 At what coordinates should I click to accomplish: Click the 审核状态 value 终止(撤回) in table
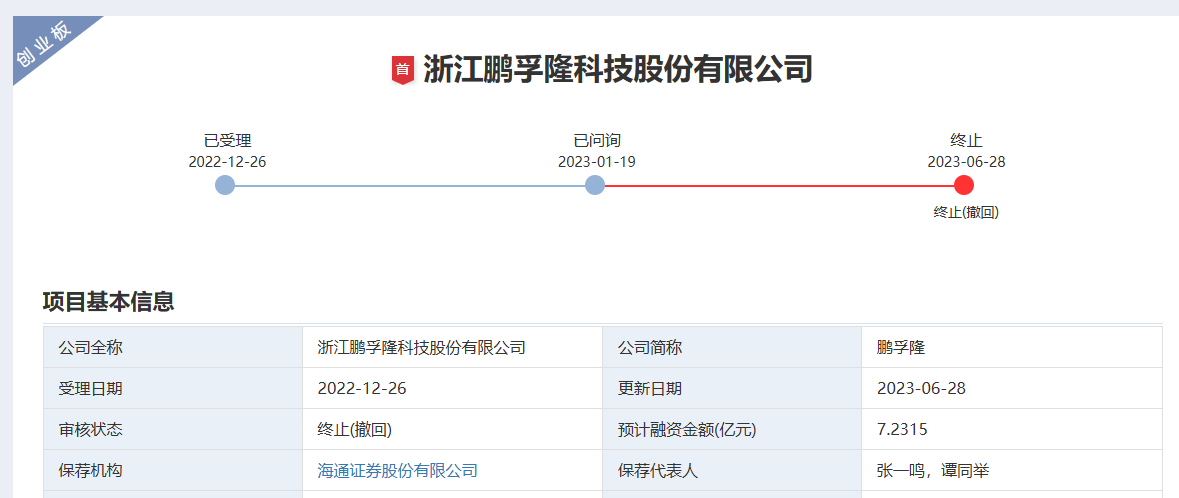[x=355, y=430]
